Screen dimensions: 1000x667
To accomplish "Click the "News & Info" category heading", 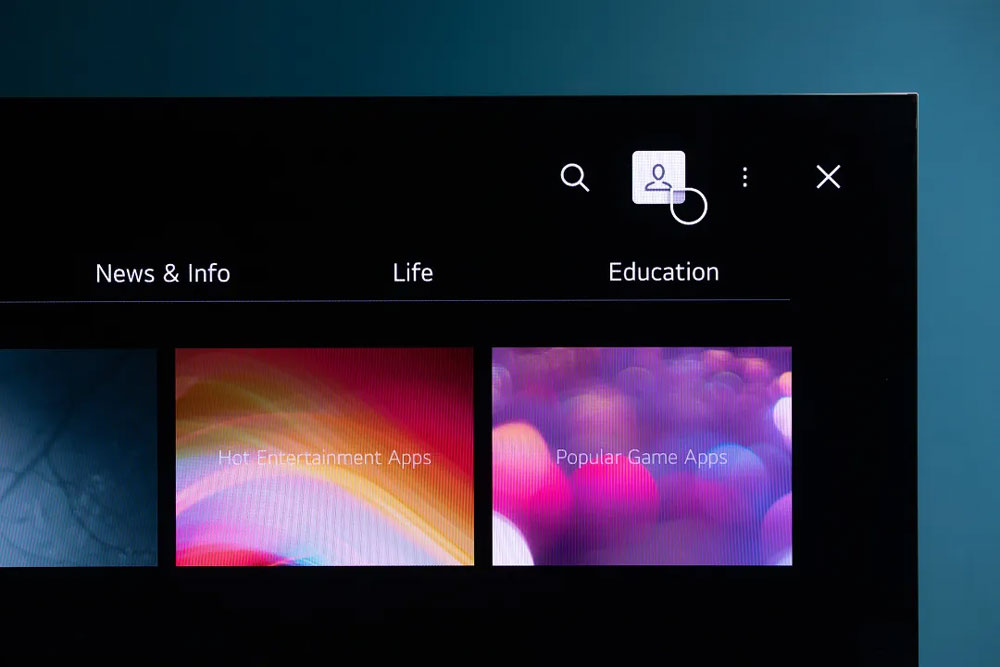I will tap(162, 273).
